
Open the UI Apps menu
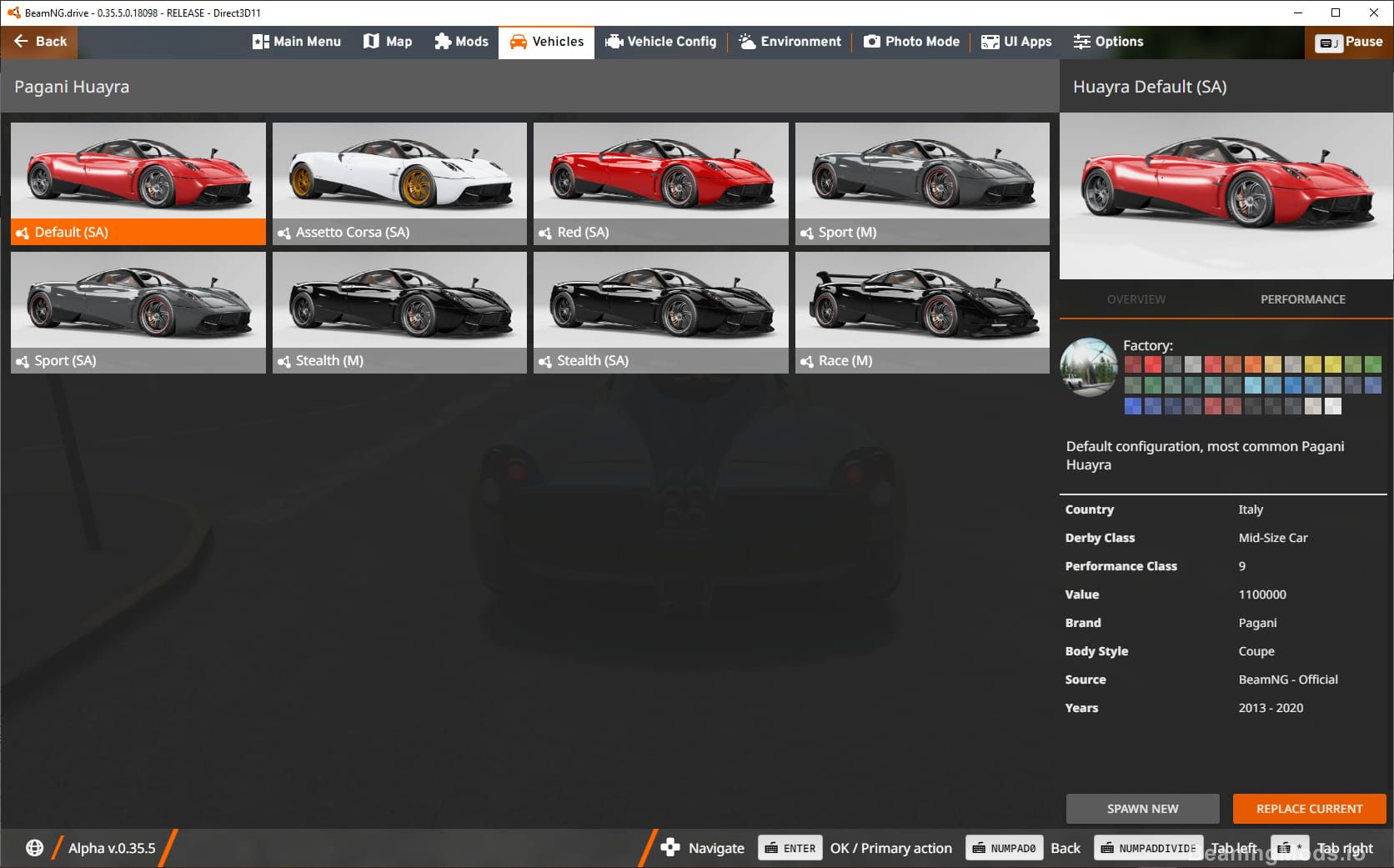[x=1016, y=42]
